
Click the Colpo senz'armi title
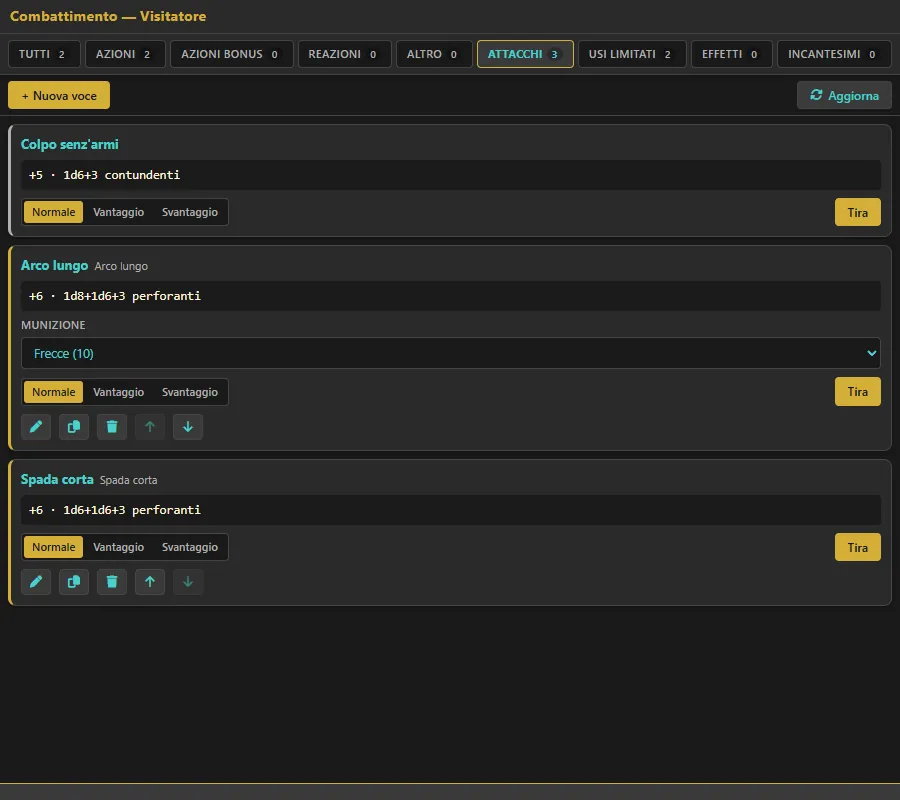click(69, 144)
